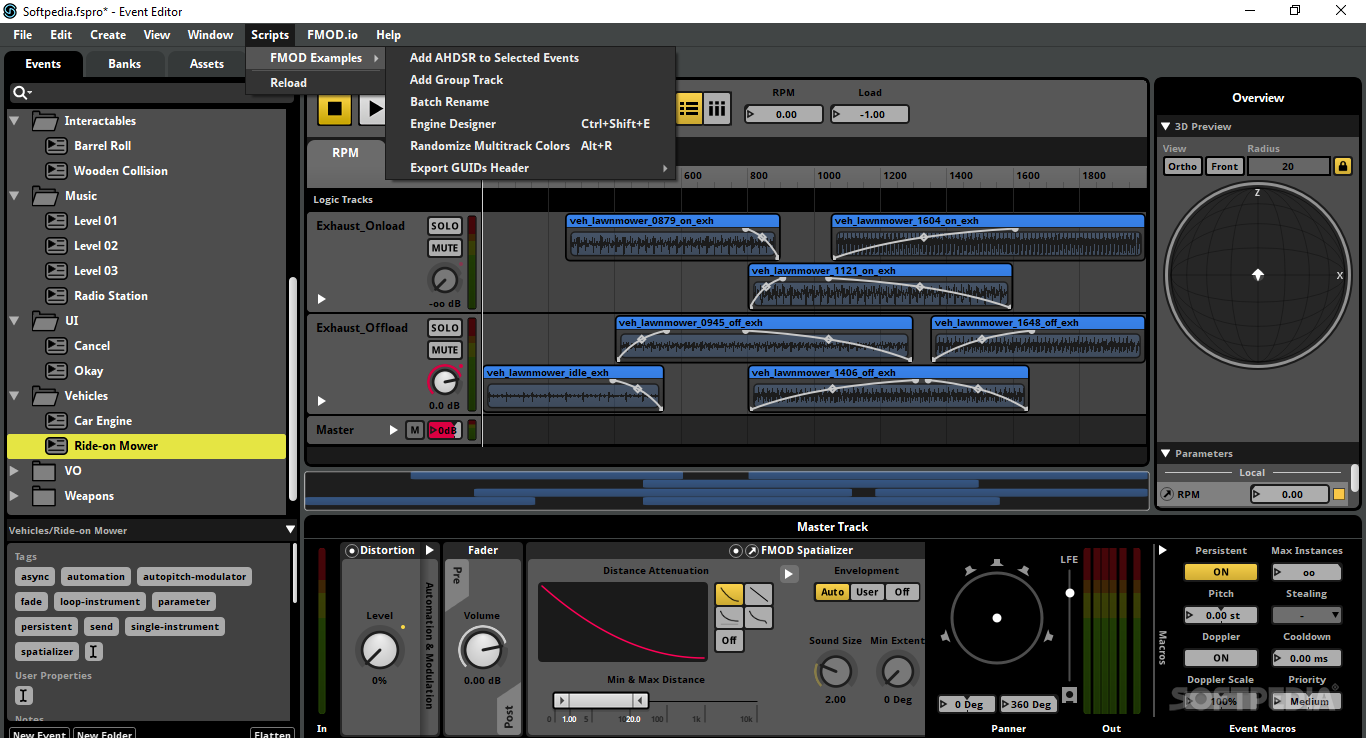
Task: Click the Stop playback icon
Action: [x=334, y=110]
